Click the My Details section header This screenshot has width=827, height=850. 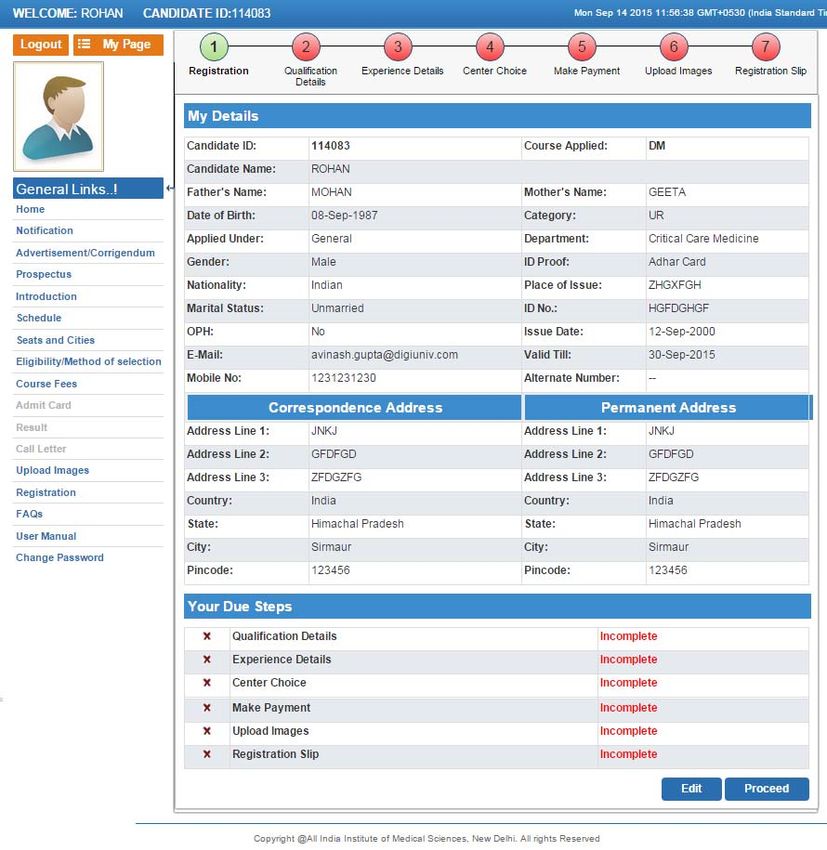(498, 116)
